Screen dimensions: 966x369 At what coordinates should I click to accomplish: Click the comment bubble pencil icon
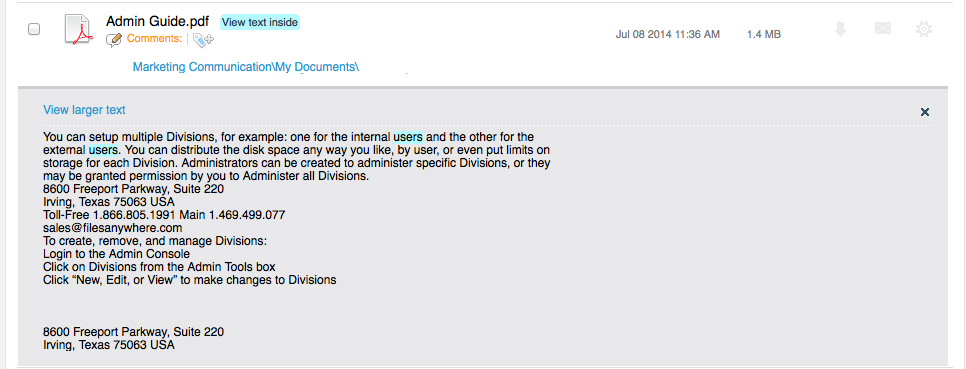tap(114, 40)
